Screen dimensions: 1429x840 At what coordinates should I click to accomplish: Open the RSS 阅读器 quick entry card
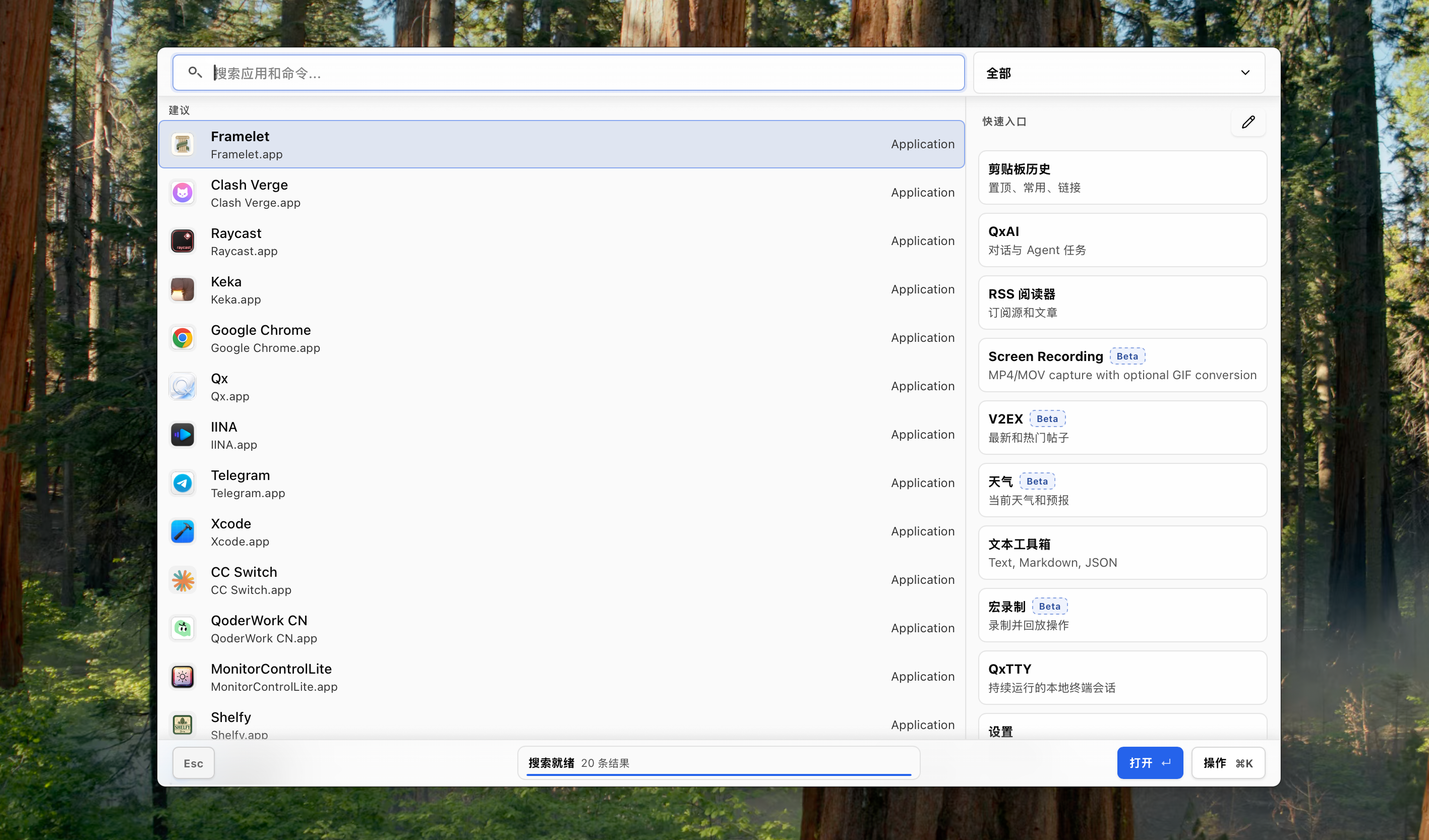(x=1122, y=303)
